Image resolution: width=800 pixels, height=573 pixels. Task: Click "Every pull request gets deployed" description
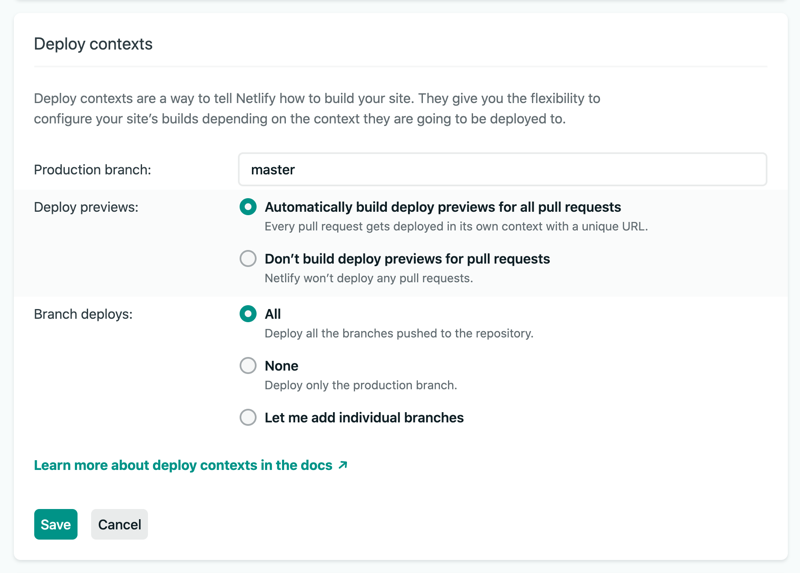click(x=456, y=226)
